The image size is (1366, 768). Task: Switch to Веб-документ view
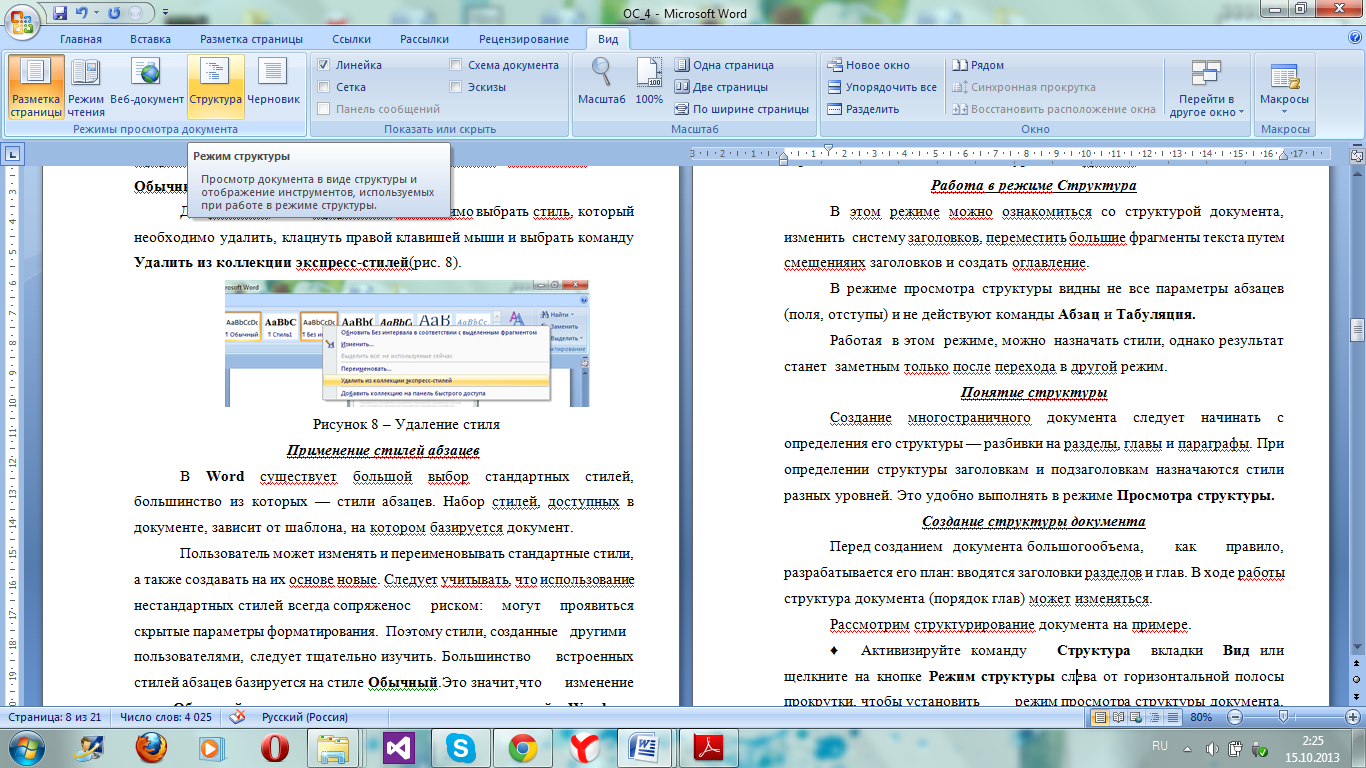pyautogui.click(x=147, y=87)
